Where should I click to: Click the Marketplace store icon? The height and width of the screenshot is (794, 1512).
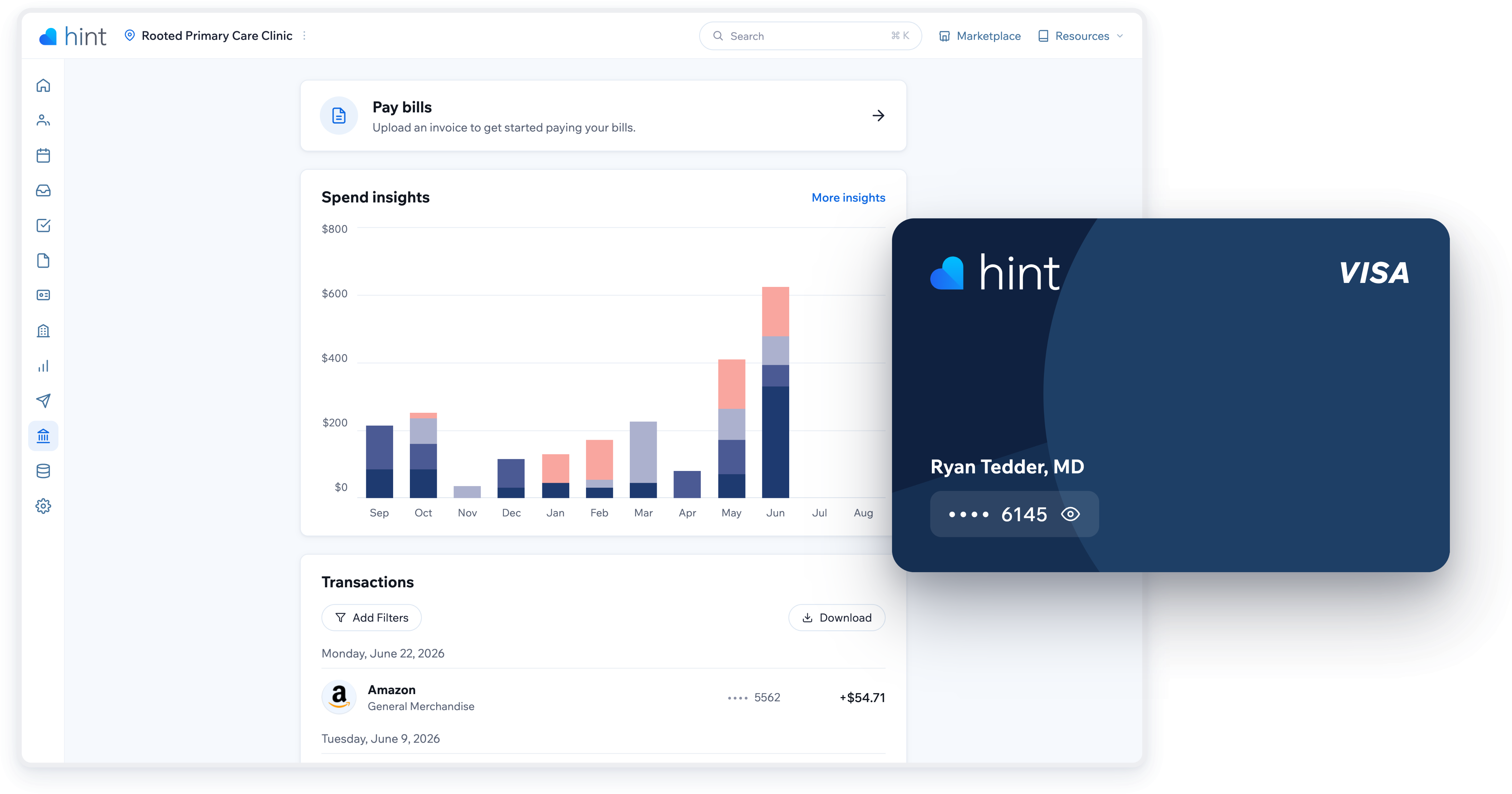[x=944, y=36]
